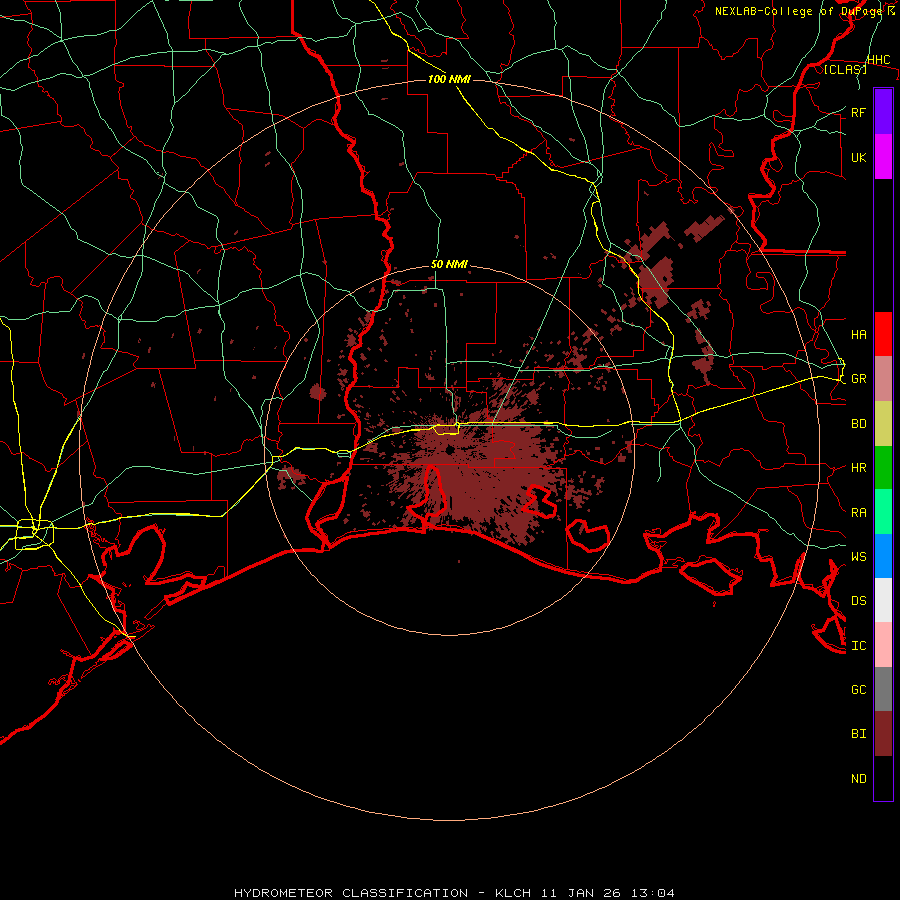Click the green HR legend swatch
Screen dimensions: 900x900
[883, 467]
